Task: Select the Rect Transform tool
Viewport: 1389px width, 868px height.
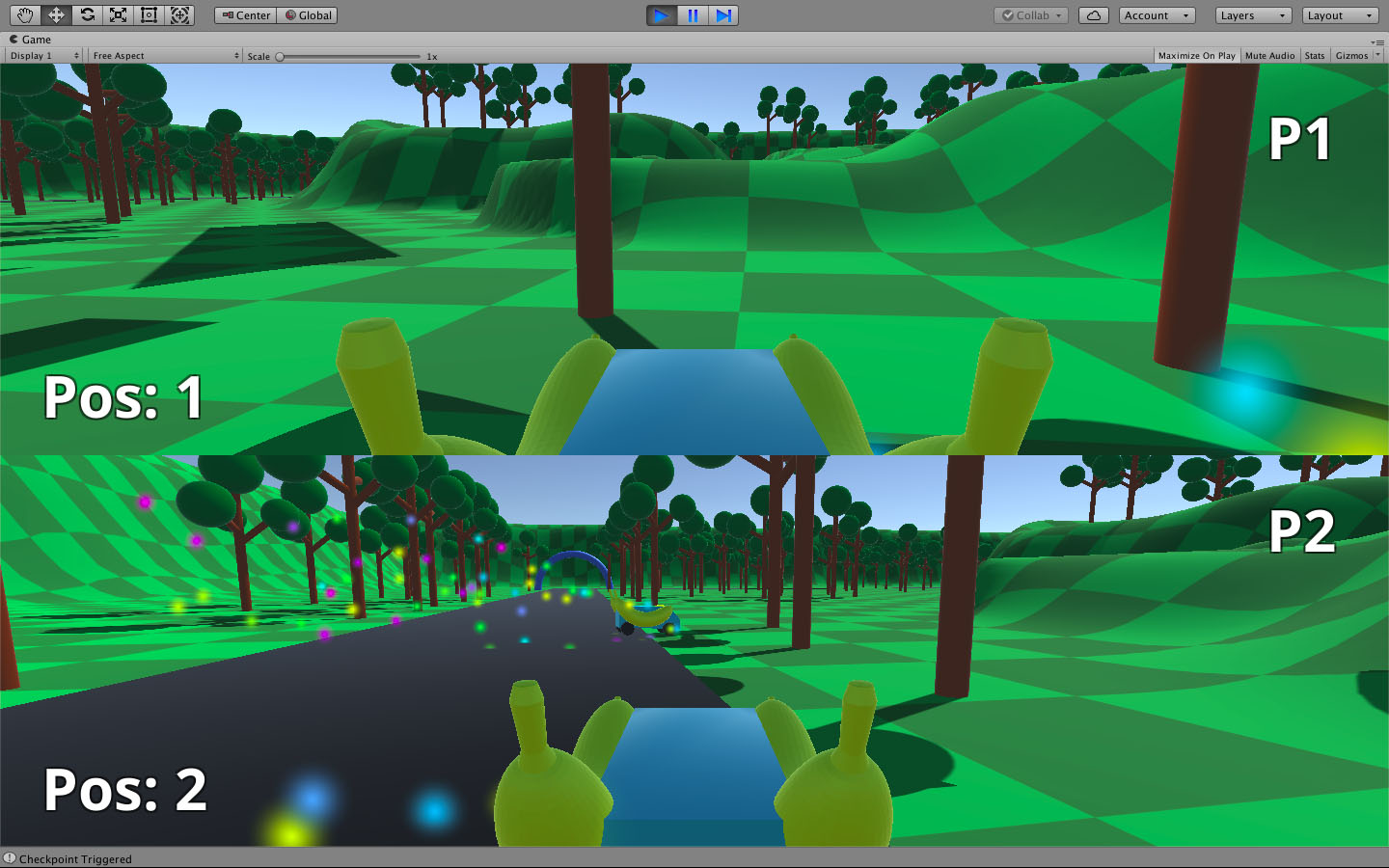Action: [x=149, y=14]
